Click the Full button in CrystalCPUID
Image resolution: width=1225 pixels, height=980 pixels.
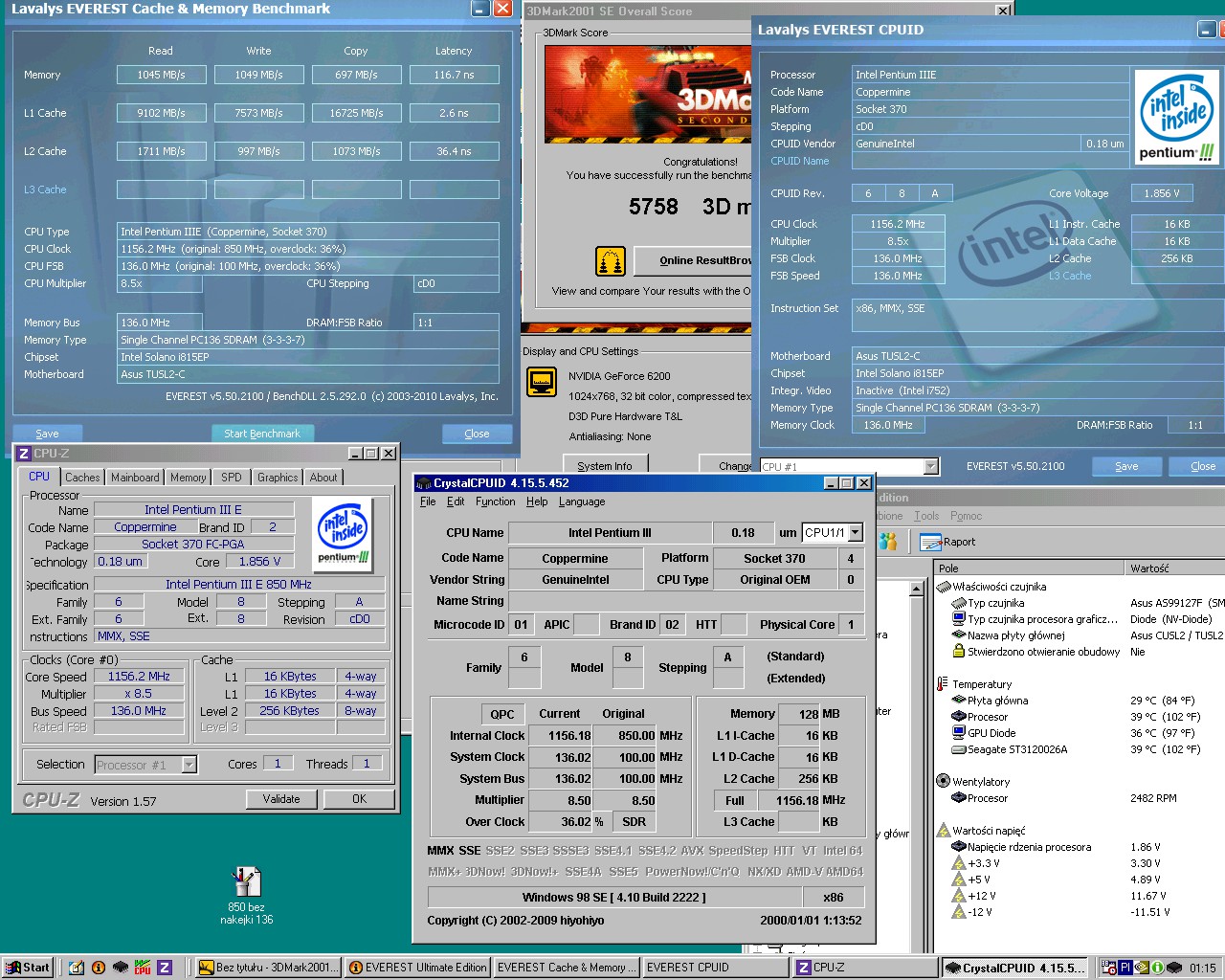point(735,800)
